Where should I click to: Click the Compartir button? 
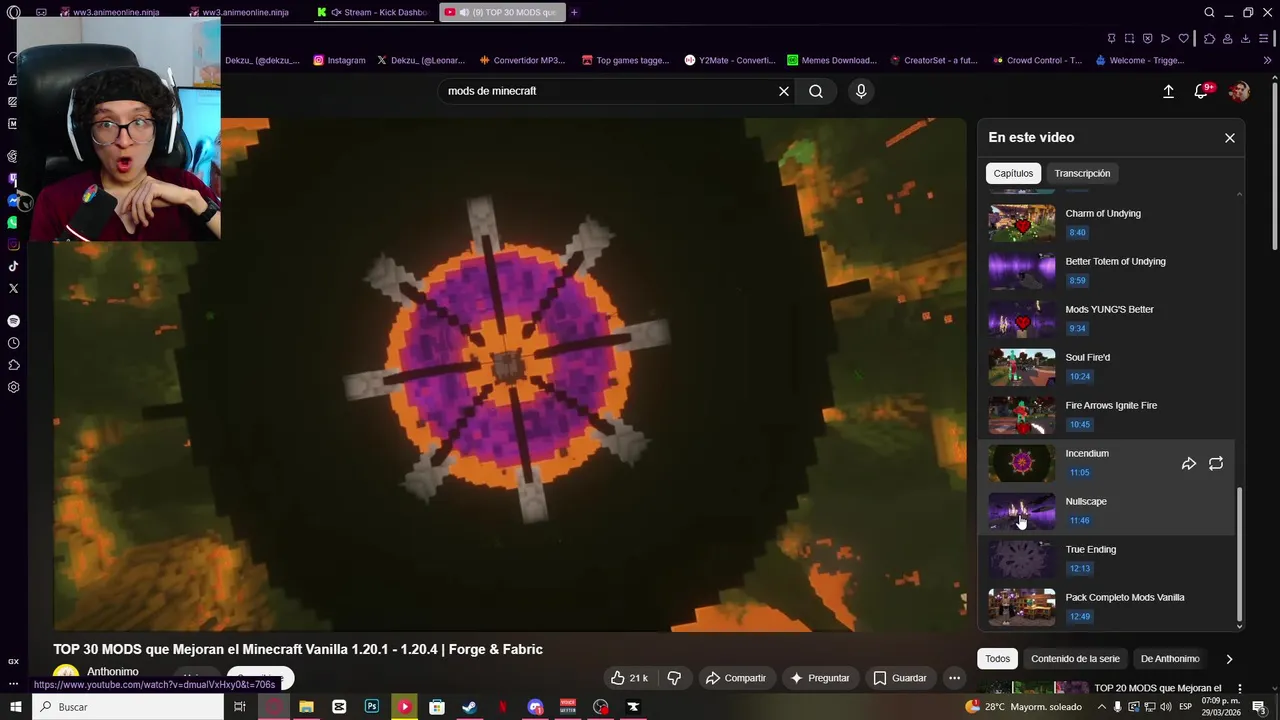point(735,678)
